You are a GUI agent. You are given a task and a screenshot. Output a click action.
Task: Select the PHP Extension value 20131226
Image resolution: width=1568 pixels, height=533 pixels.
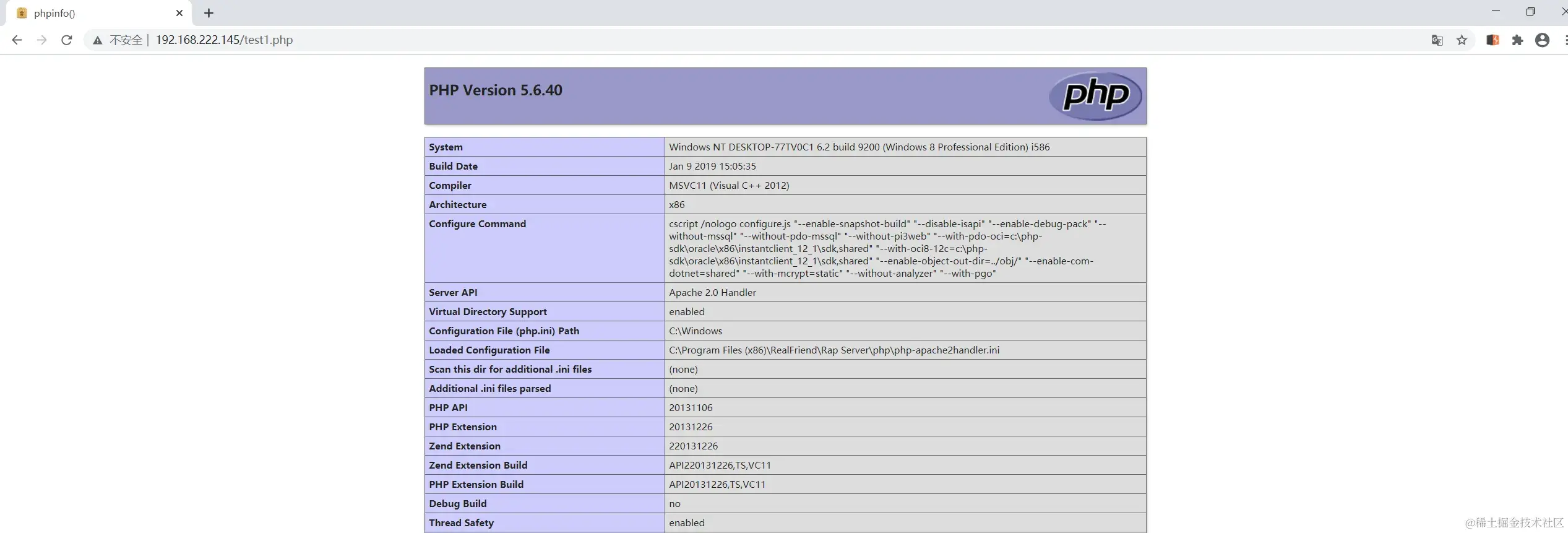tap(691, 427)
